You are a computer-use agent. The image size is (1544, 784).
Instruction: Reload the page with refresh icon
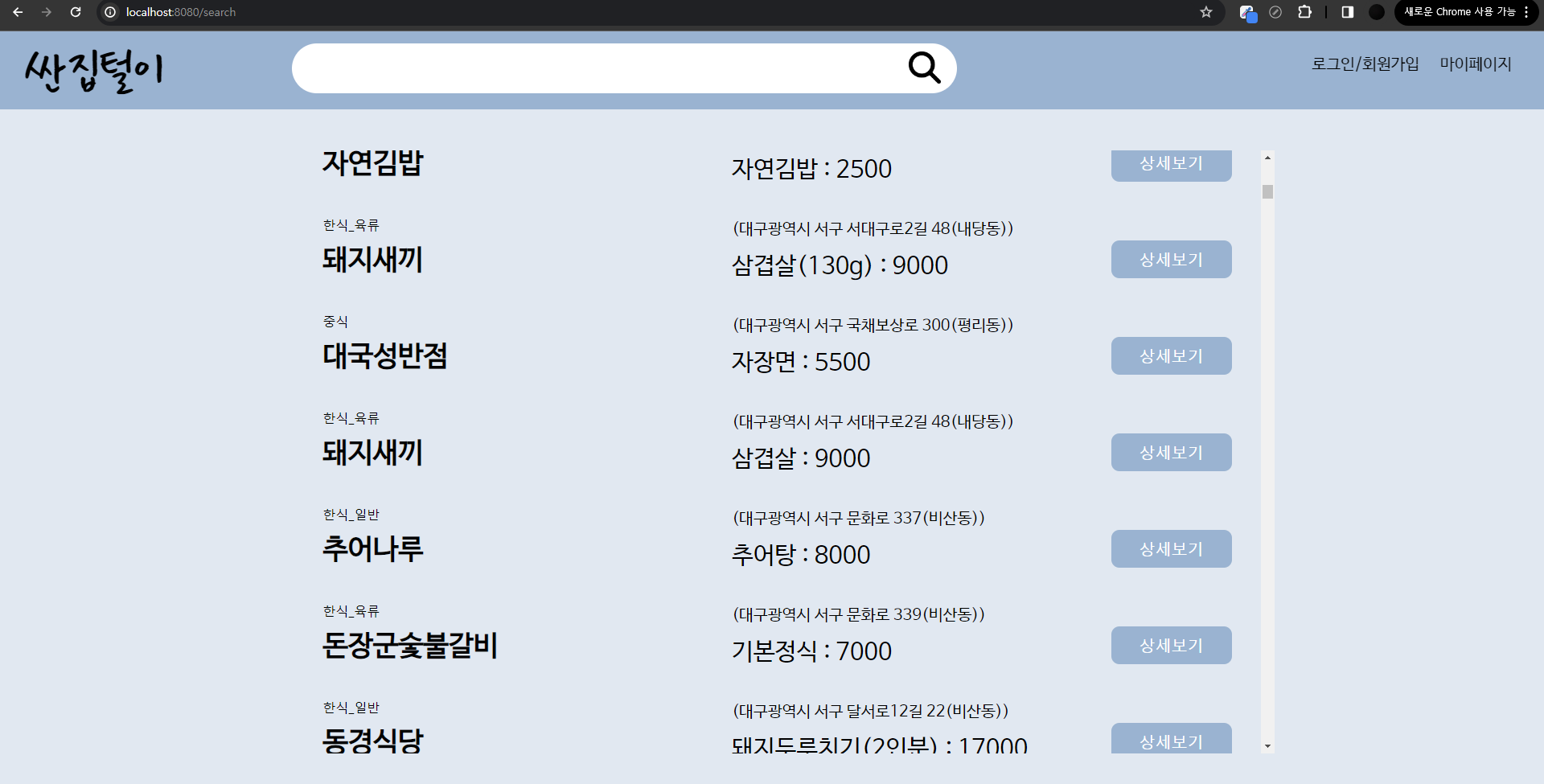click(76, 12)
